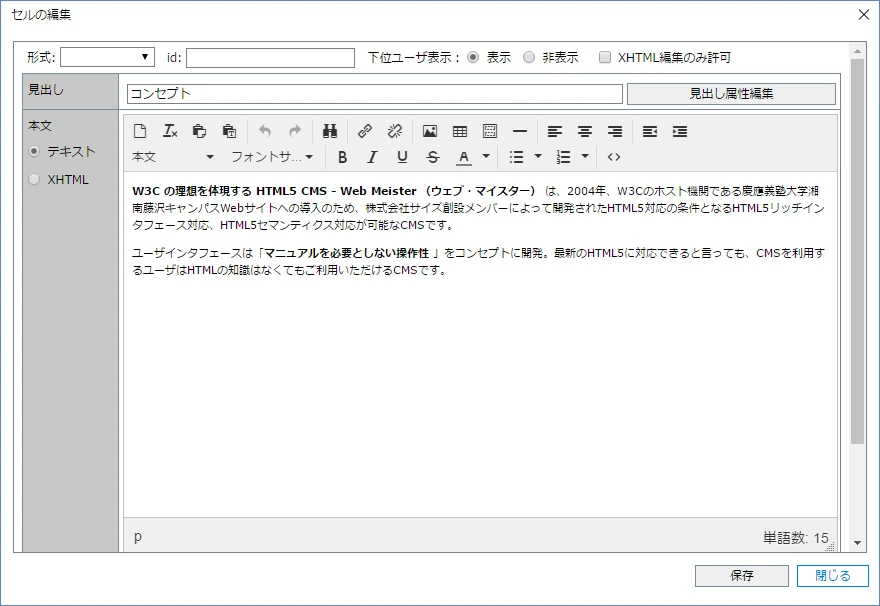Click the 保存 button
The image size is (880, 606).
click(x=741, y=576)
